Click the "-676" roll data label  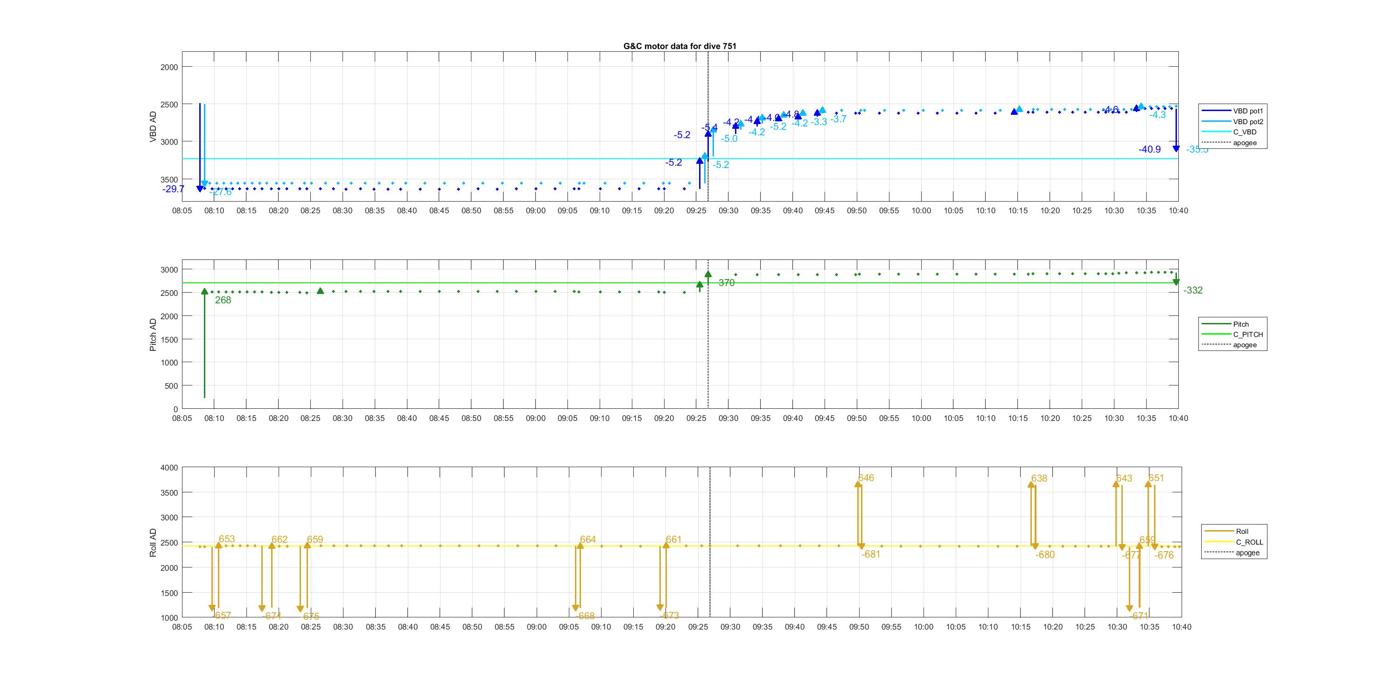pyautogui.click(x=1164, y=555)
